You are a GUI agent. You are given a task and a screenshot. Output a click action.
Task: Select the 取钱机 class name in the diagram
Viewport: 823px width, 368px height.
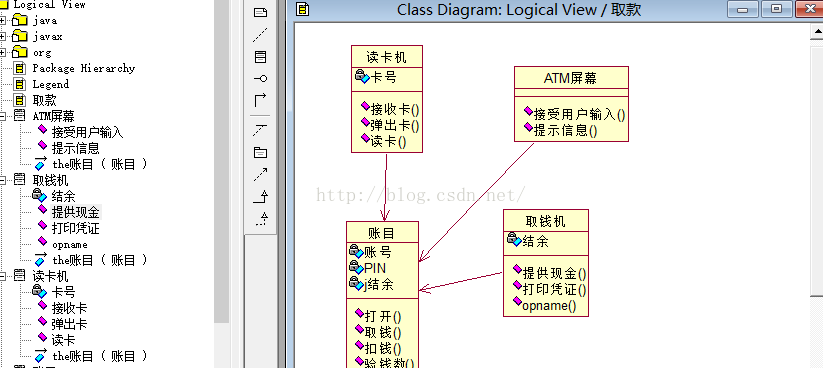(x=545, y=221)
